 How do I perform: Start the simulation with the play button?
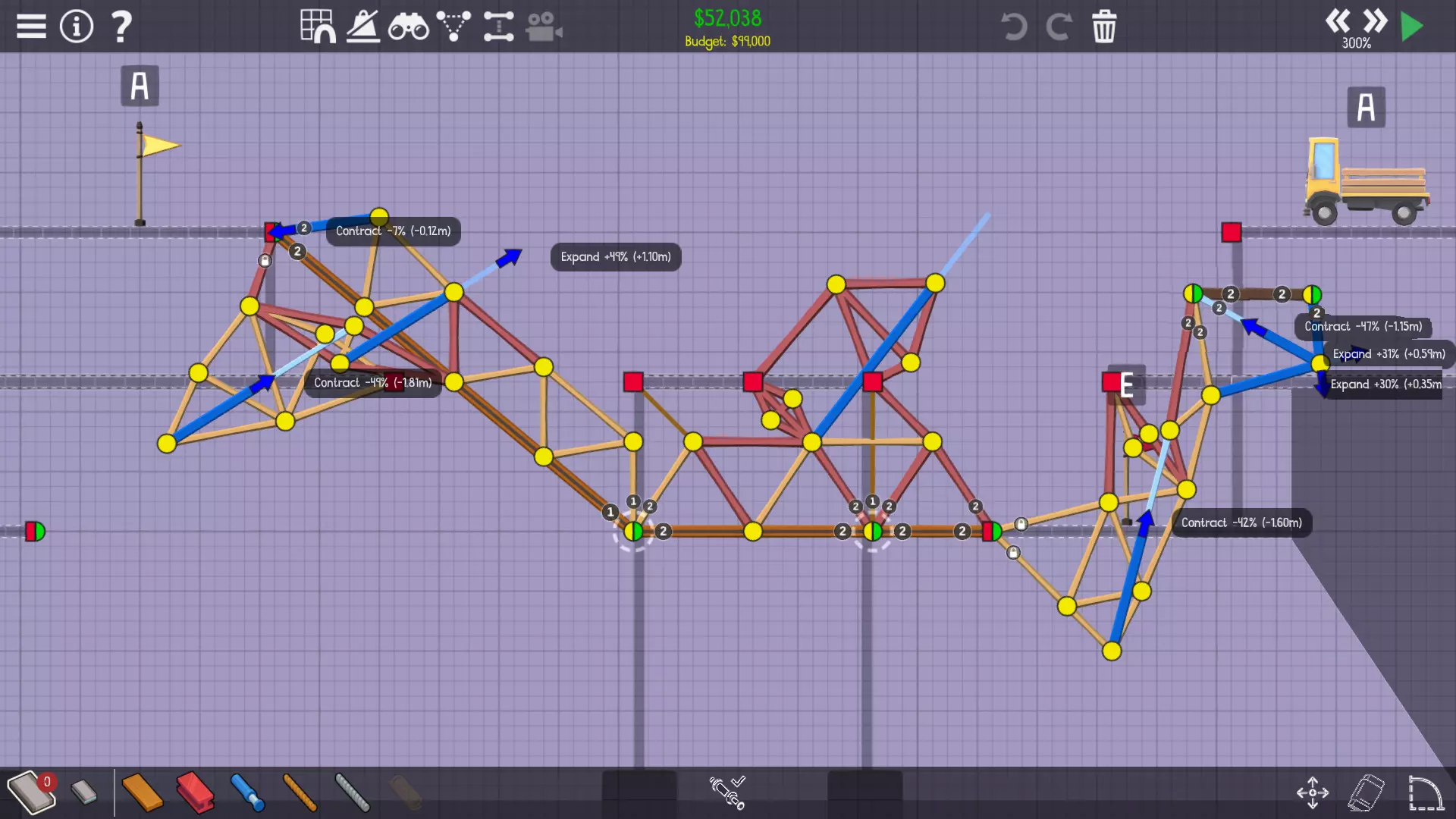(1412, 27)
